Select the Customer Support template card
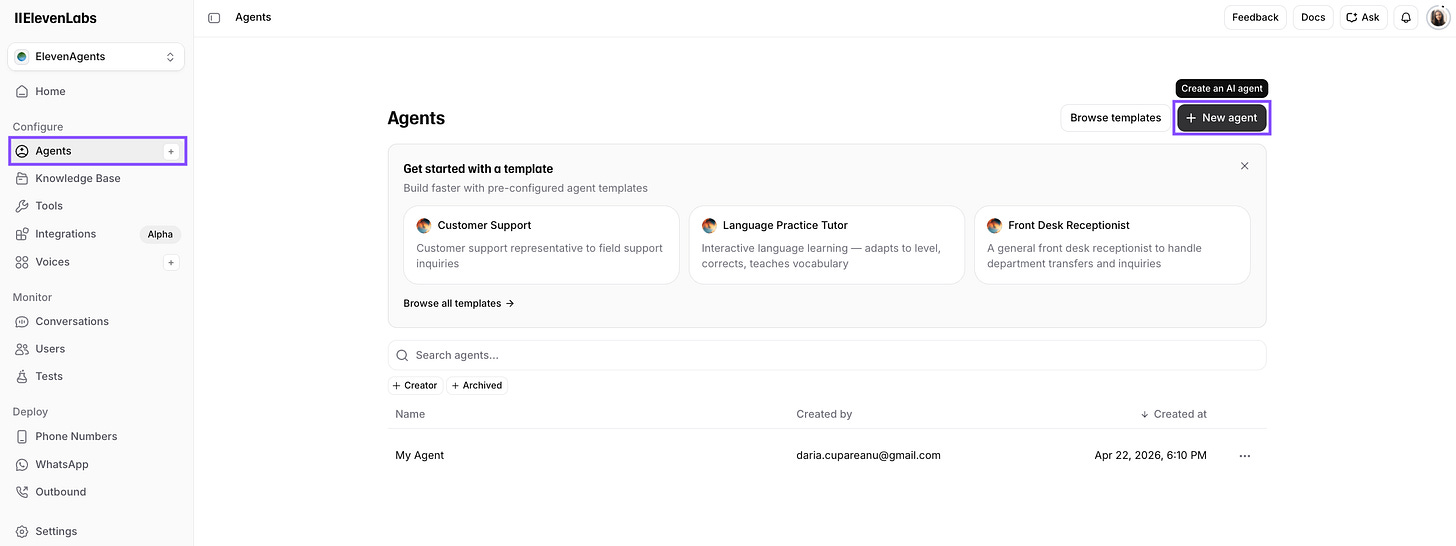The image size is (1456, 546). [x=541, y=245]
